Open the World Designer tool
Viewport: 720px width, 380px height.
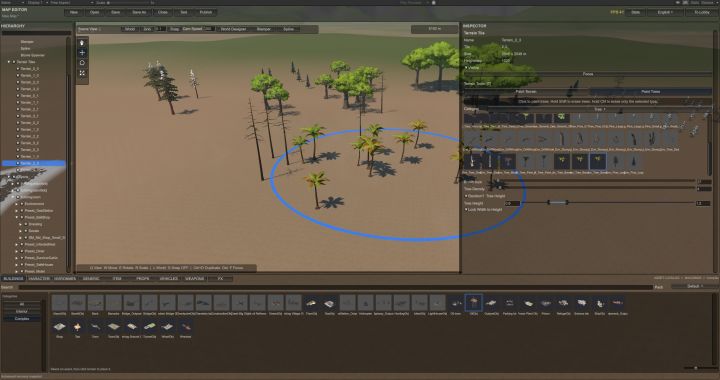(x=233, y=29)
